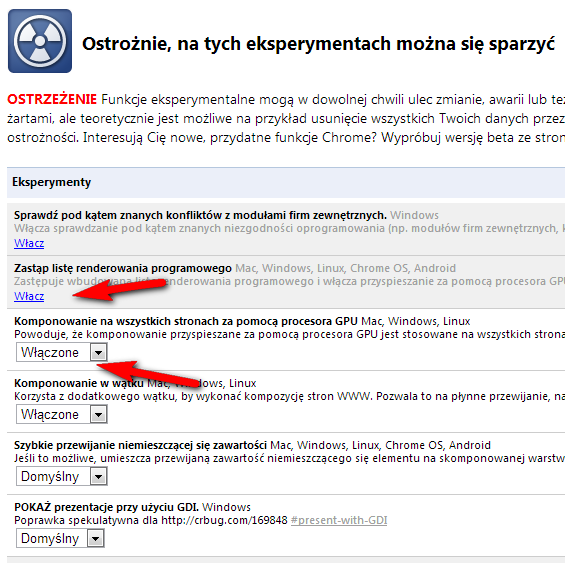Click Szybkie przewijanie niemieszczącej się zawartości title
This screenshot has width=565, height=563.
click(x=141, y=445)
